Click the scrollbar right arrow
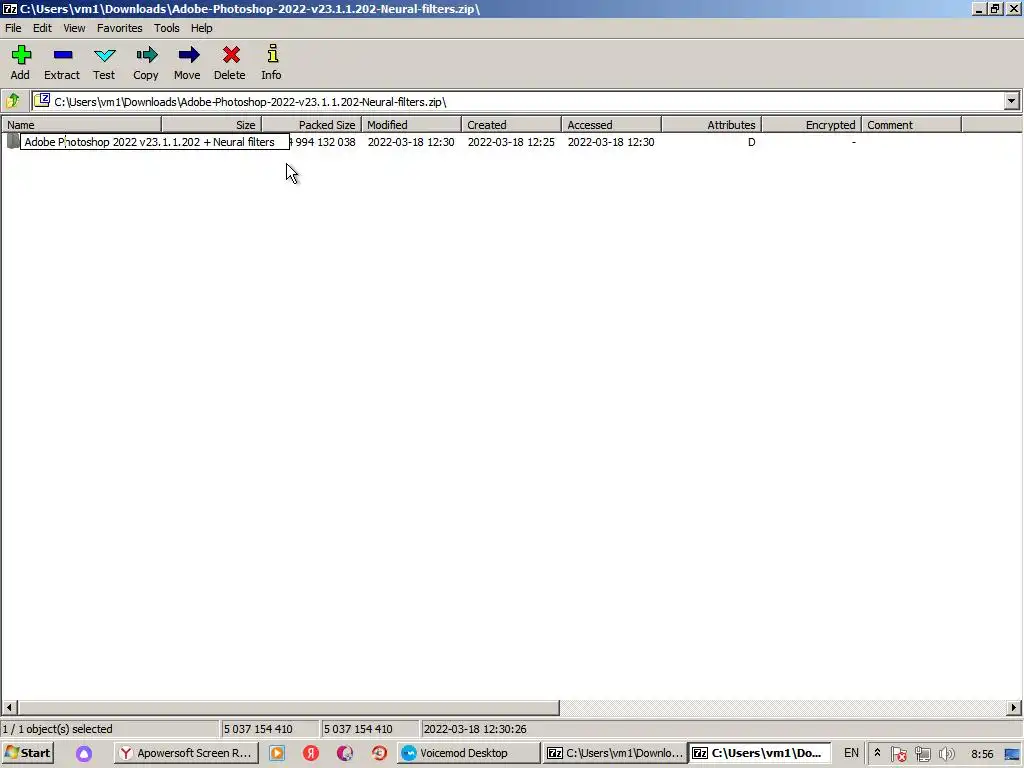Image resolution: width=1024 pixels, height=768 pixels. tap(1014, 707)
